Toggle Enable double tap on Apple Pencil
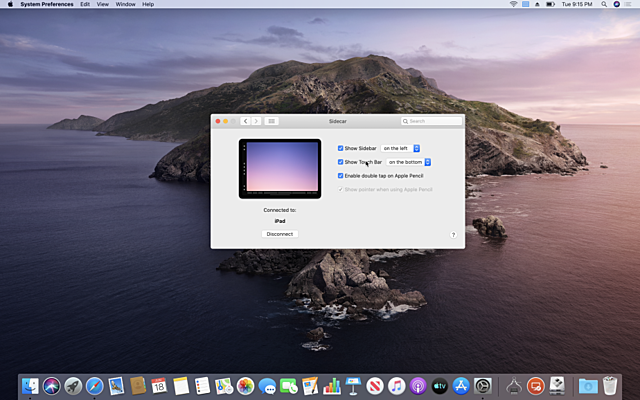 click(x=340, y=176)
